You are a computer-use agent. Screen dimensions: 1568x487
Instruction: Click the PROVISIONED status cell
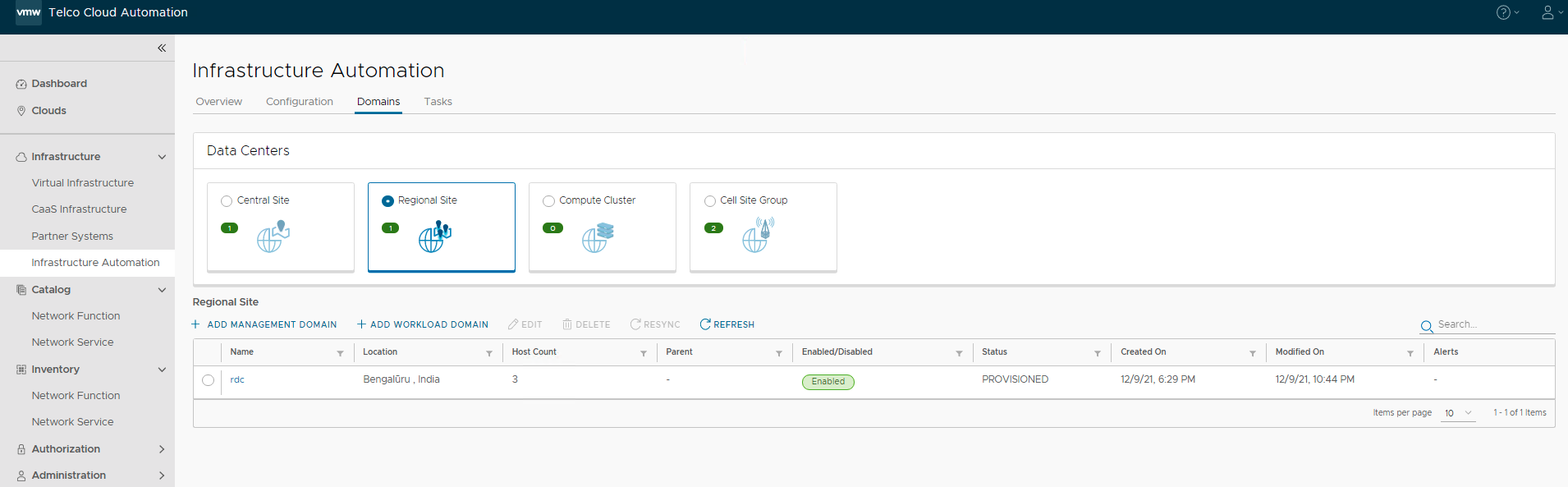(1016, 379)
